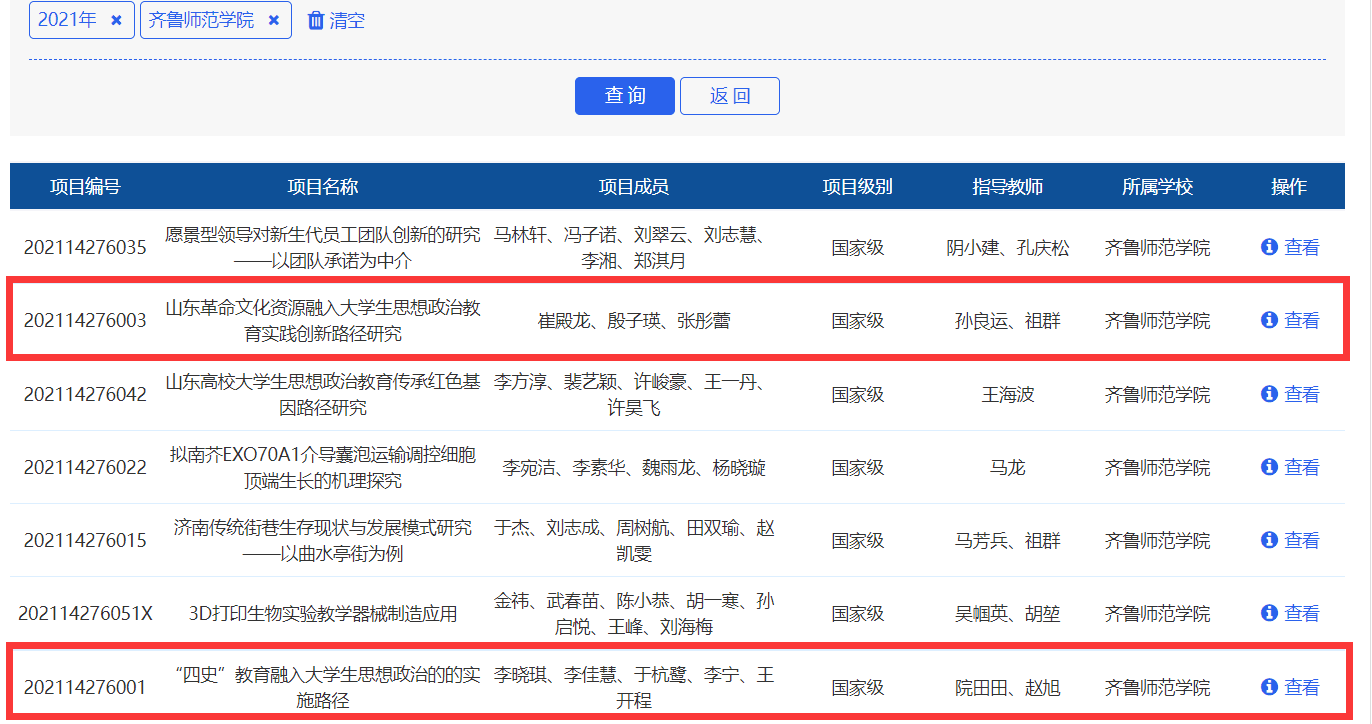Click the 指导教师 column header
This screenshot has height=724, width=1372.
1007,187
